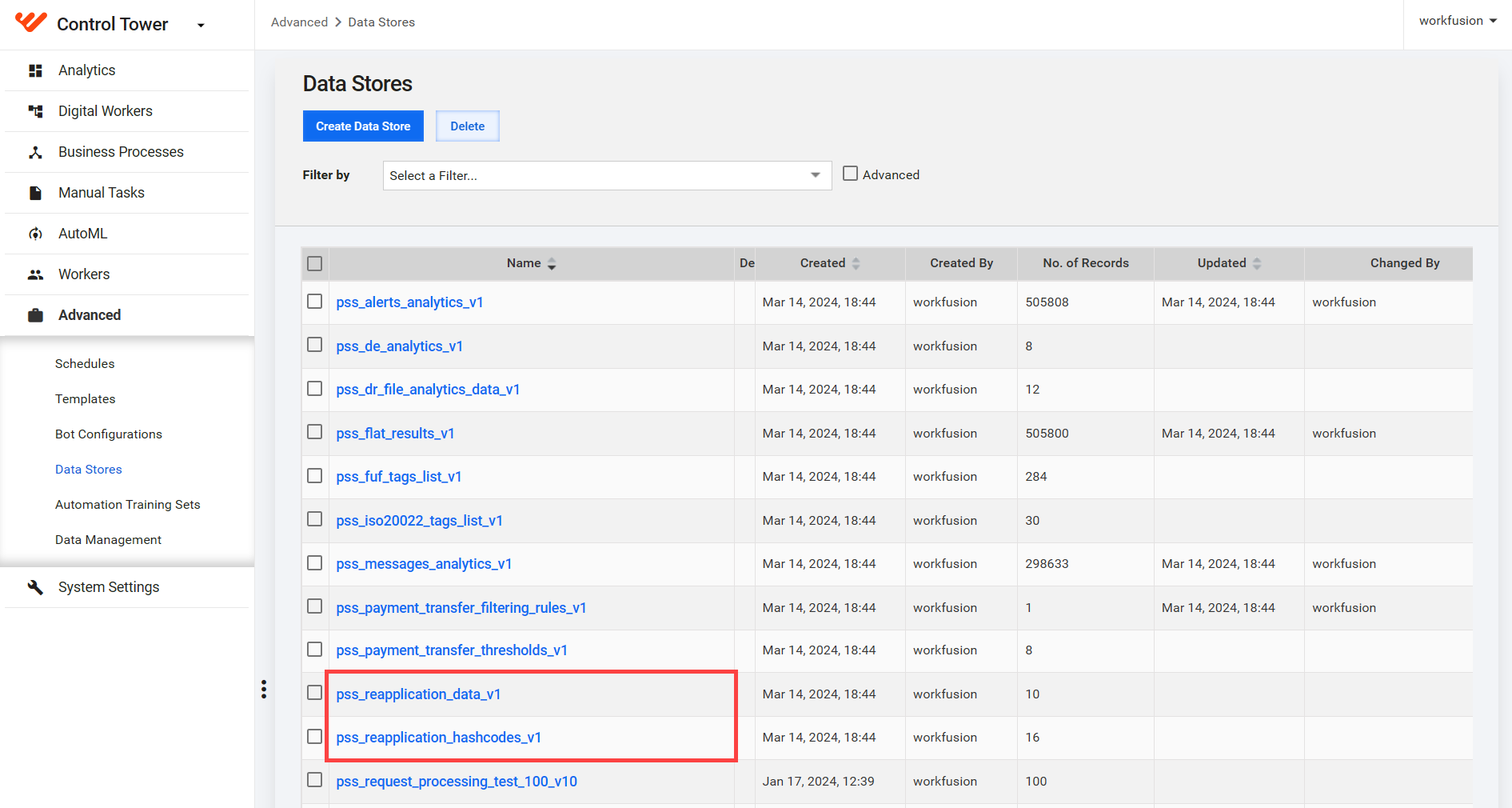Open Digital Workers in the sidebar

pos(105,111)
